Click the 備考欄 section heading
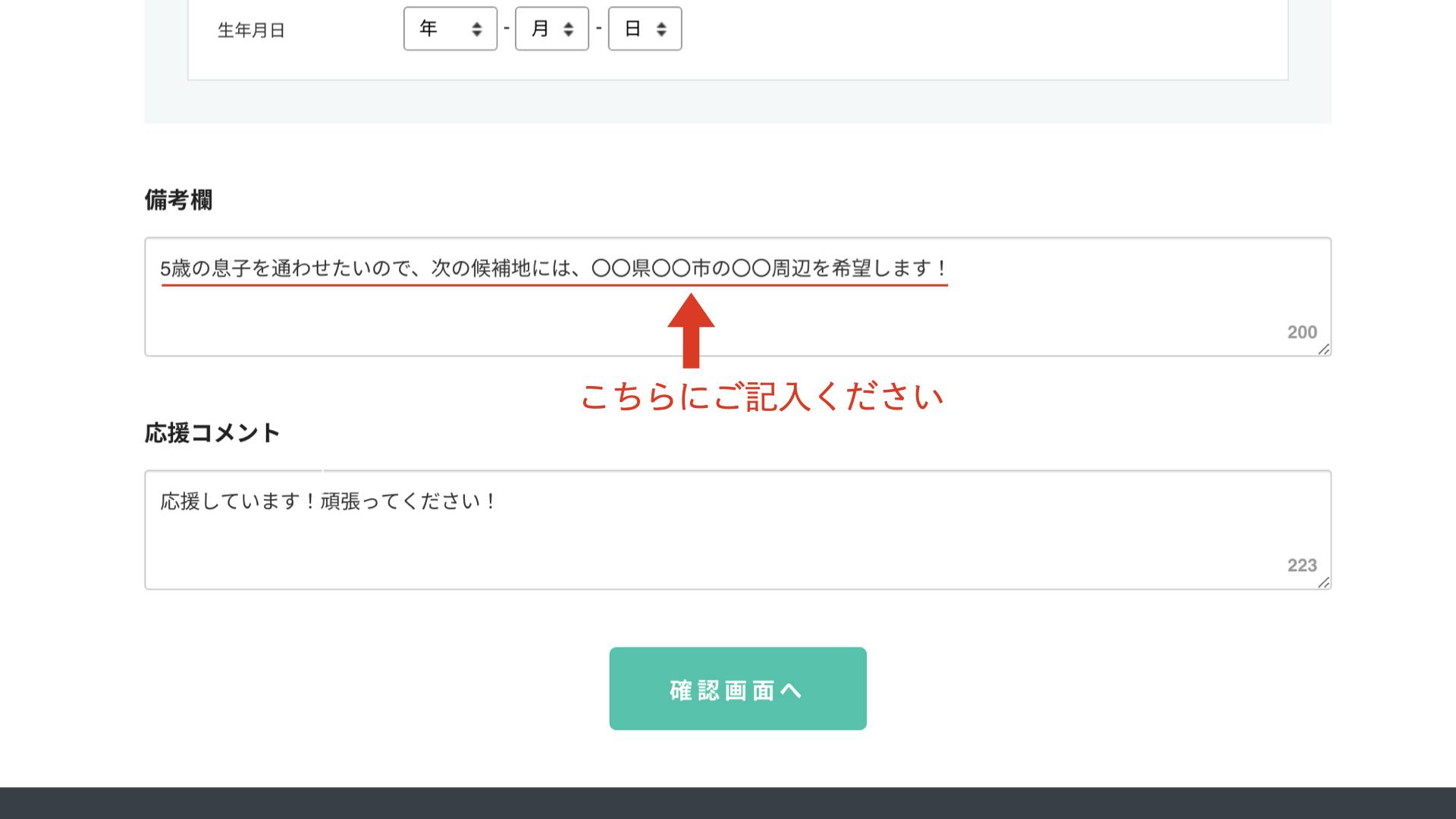Viewport: 1456px width, 819px height. click(178, 200)
